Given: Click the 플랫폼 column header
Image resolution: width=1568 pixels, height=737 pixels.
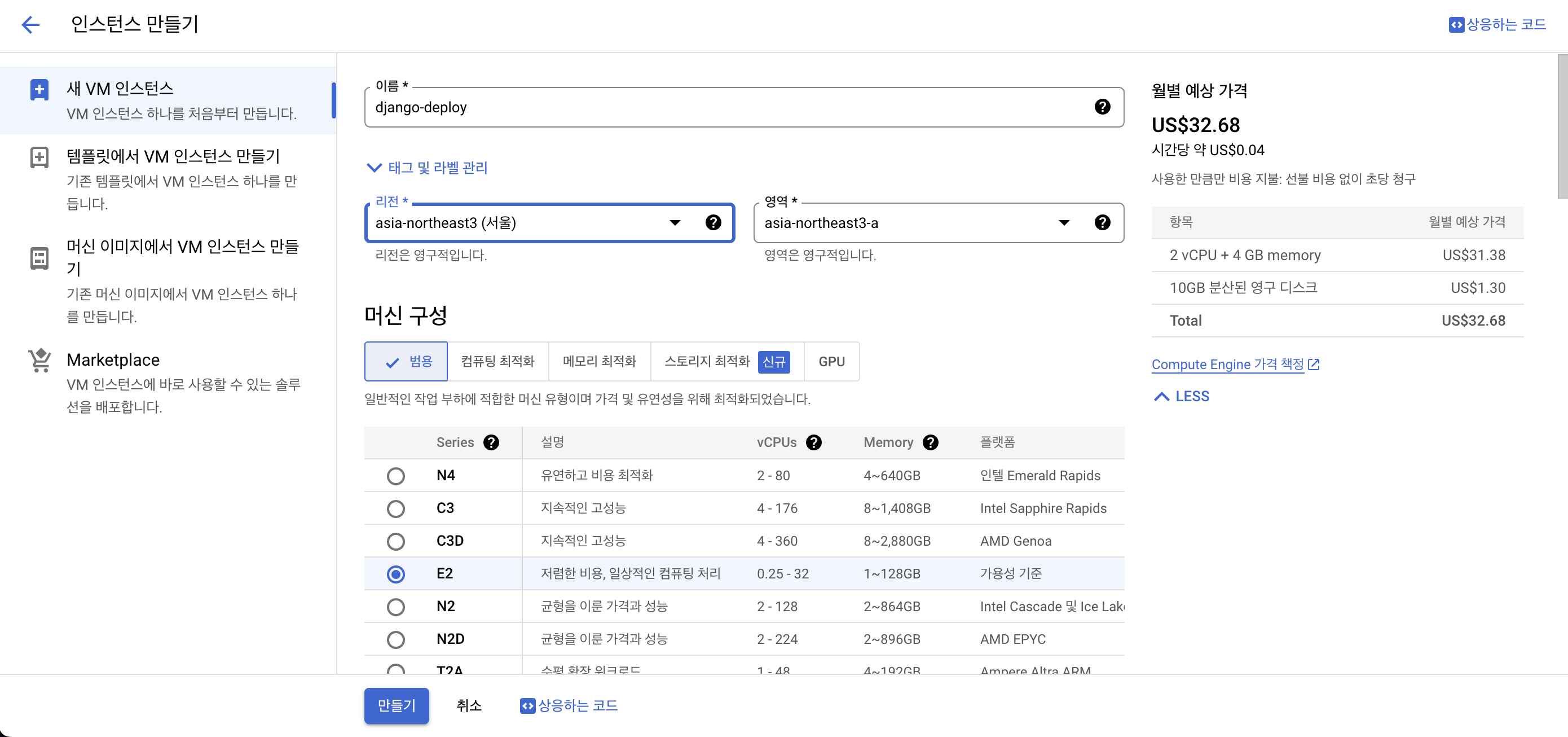Looking at the screenshot, I should [997, 443].
